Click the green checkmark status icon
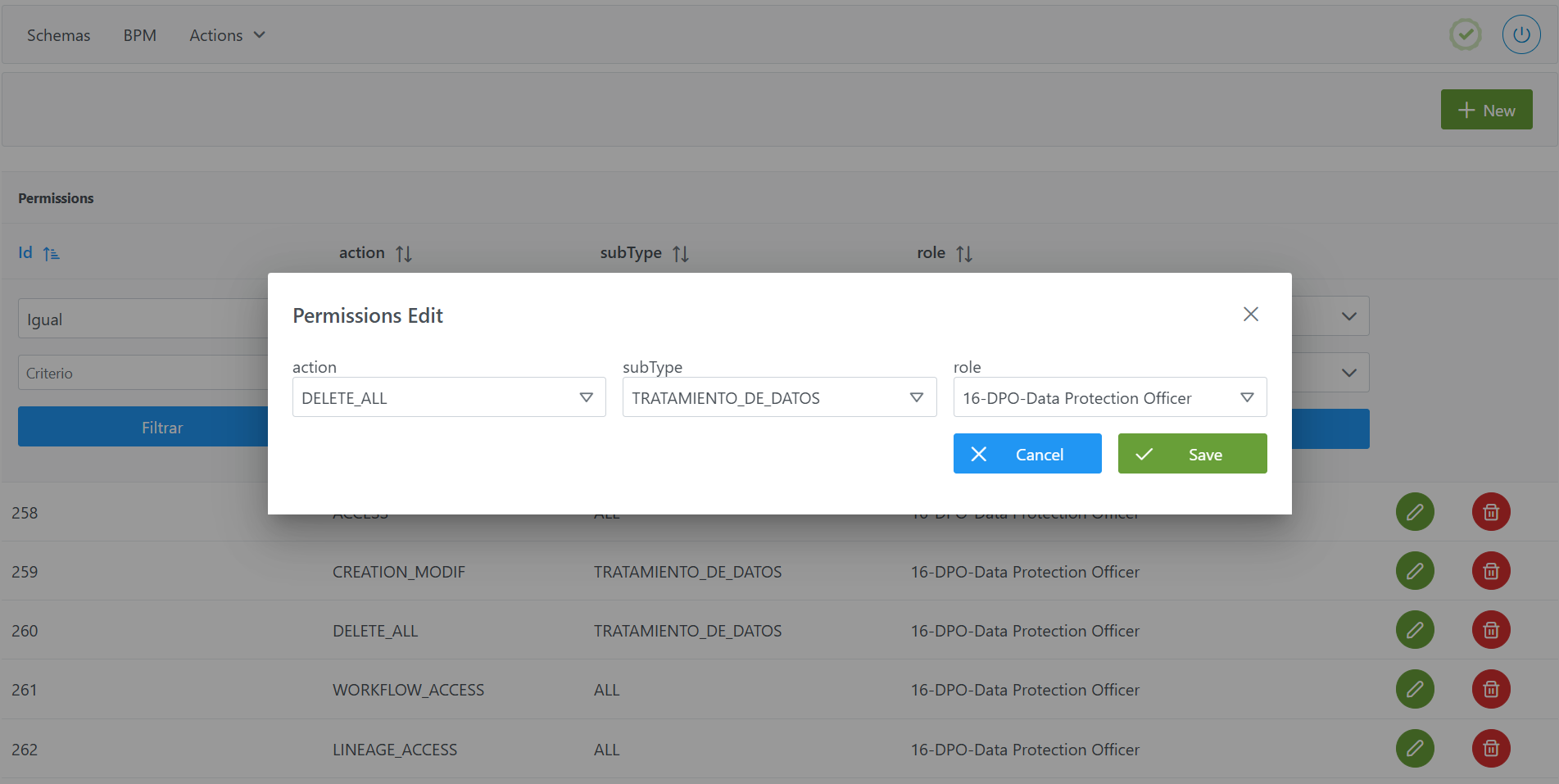 pyautogui.click(x=1465, y=35)
